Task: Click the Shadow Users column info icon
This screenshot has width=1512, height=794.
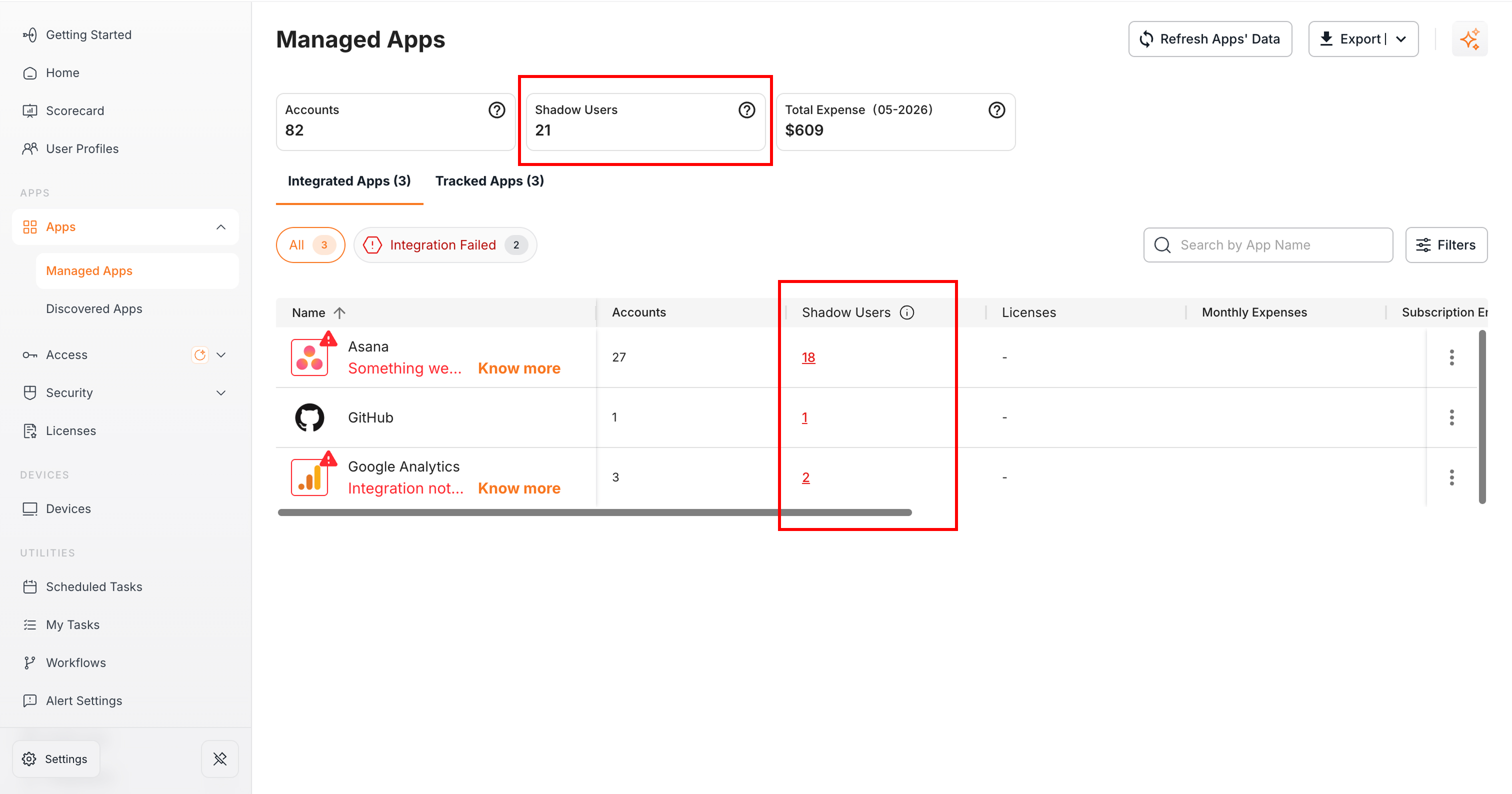Action: [x=907, y=313]
